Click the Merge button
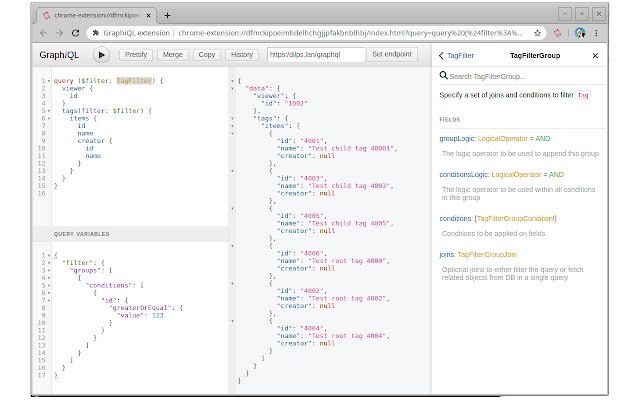Screen dimensions: 640x400 [173, 55]
